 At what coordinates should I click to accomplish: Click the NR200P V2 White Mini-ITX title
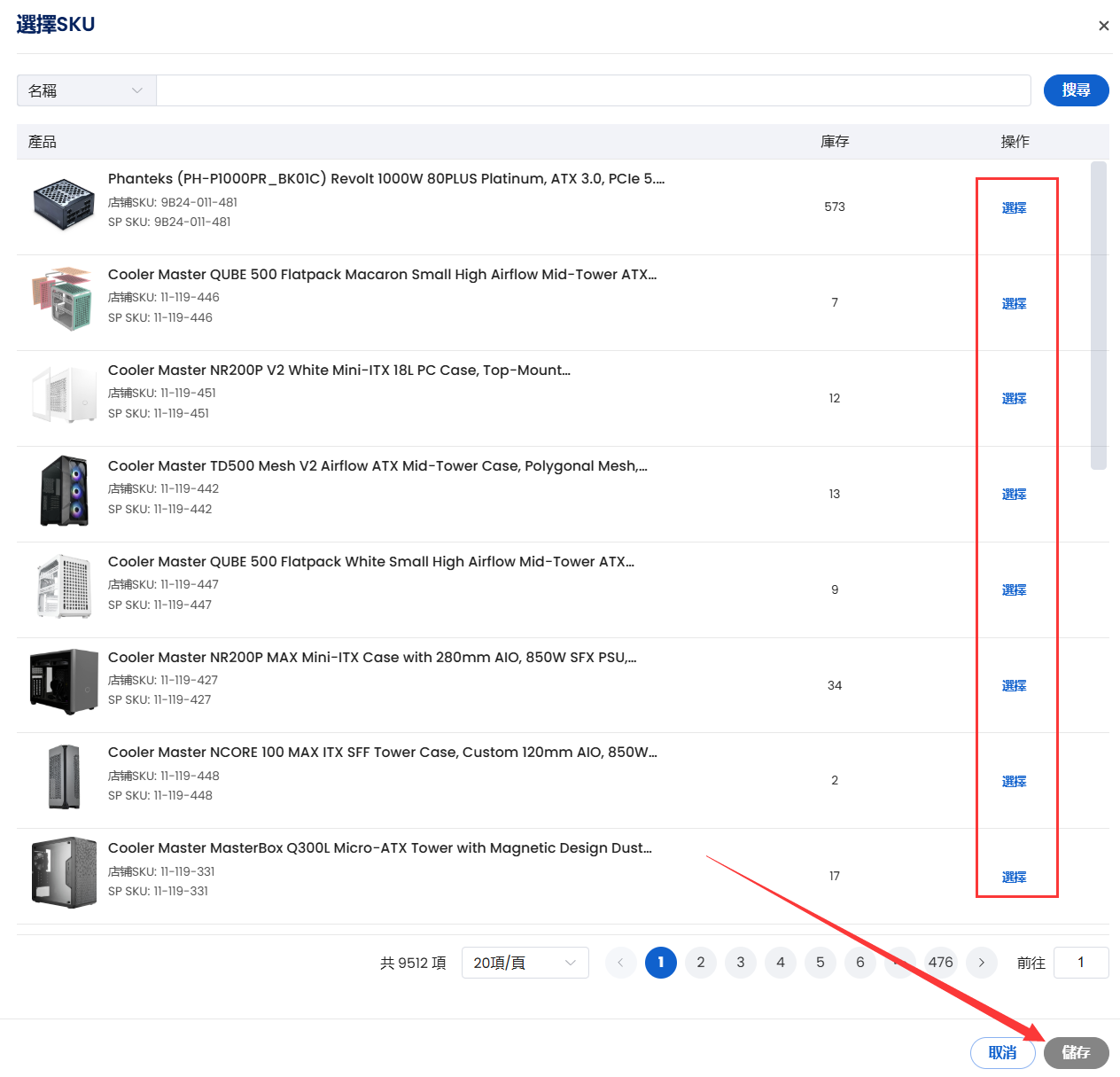(x=339, y=371)
